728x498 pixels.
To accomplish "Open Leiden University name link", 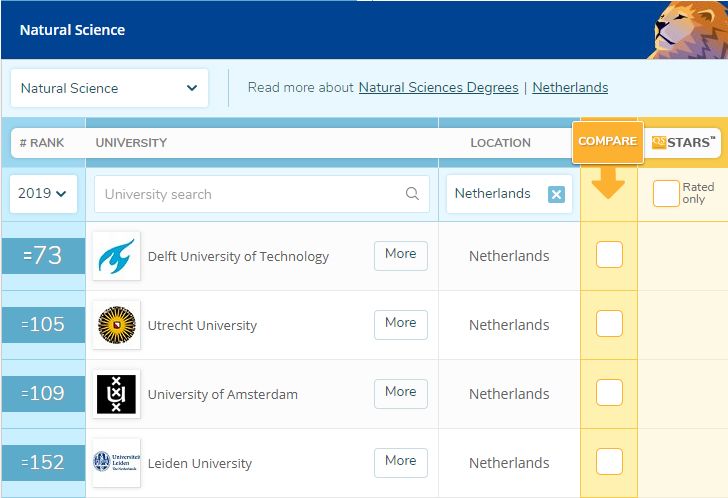I will click(x=200, y=463).
